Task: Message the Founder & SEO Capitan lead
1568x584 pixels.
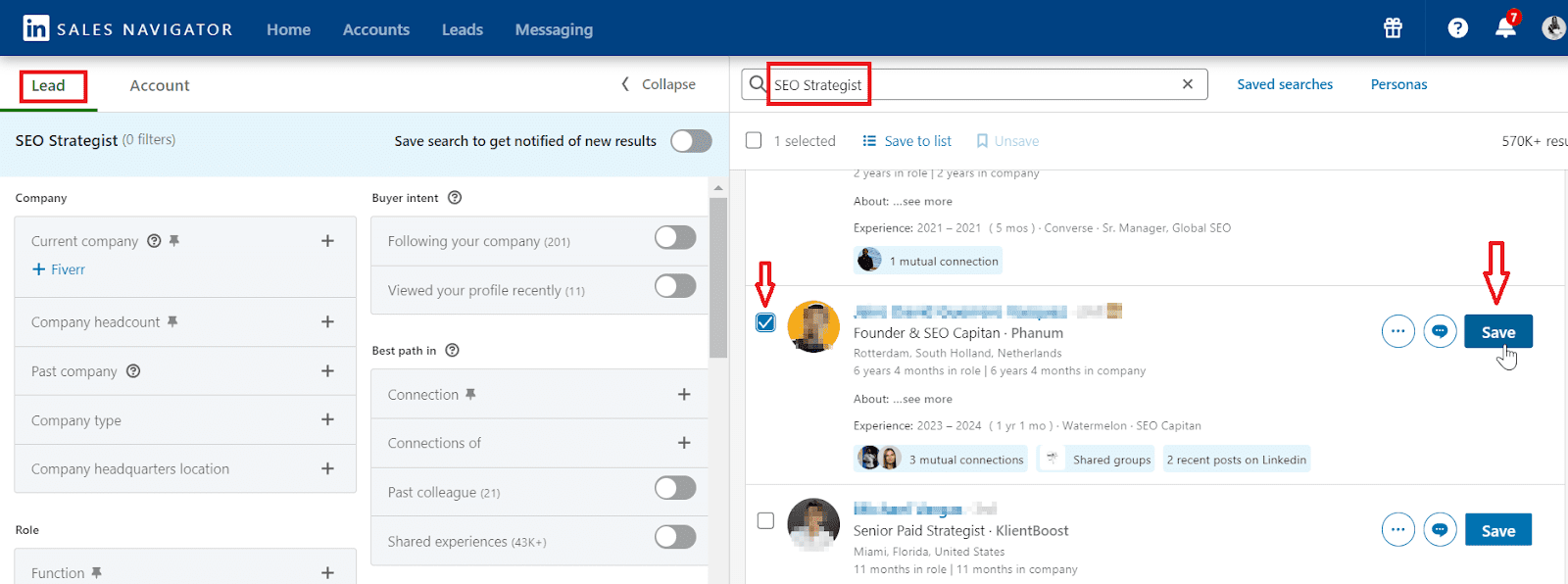Action: pos(1440,332)
